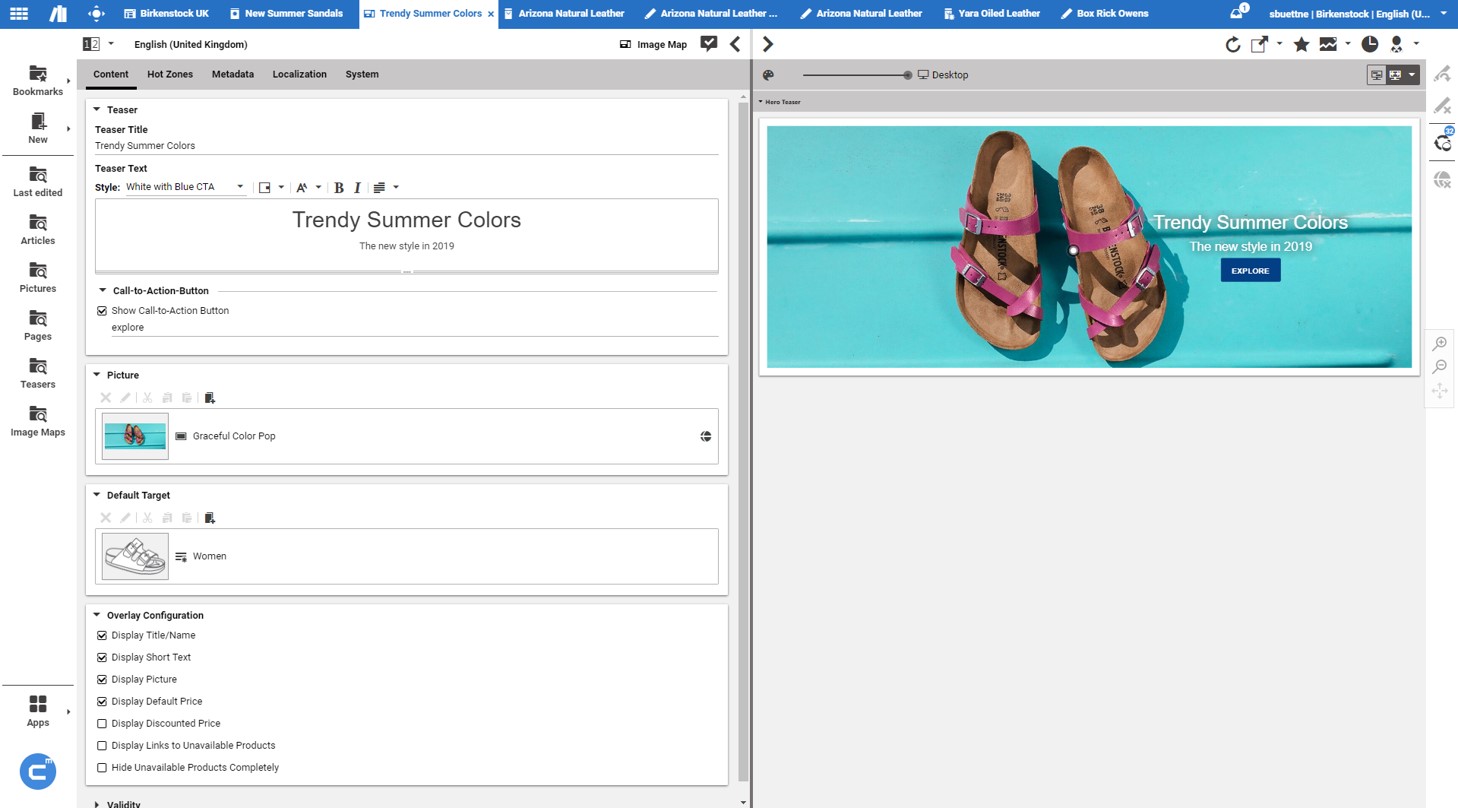Open the System tab
Image resolution: width=1458 pixels, height=808 pixels.
point(362,74)
